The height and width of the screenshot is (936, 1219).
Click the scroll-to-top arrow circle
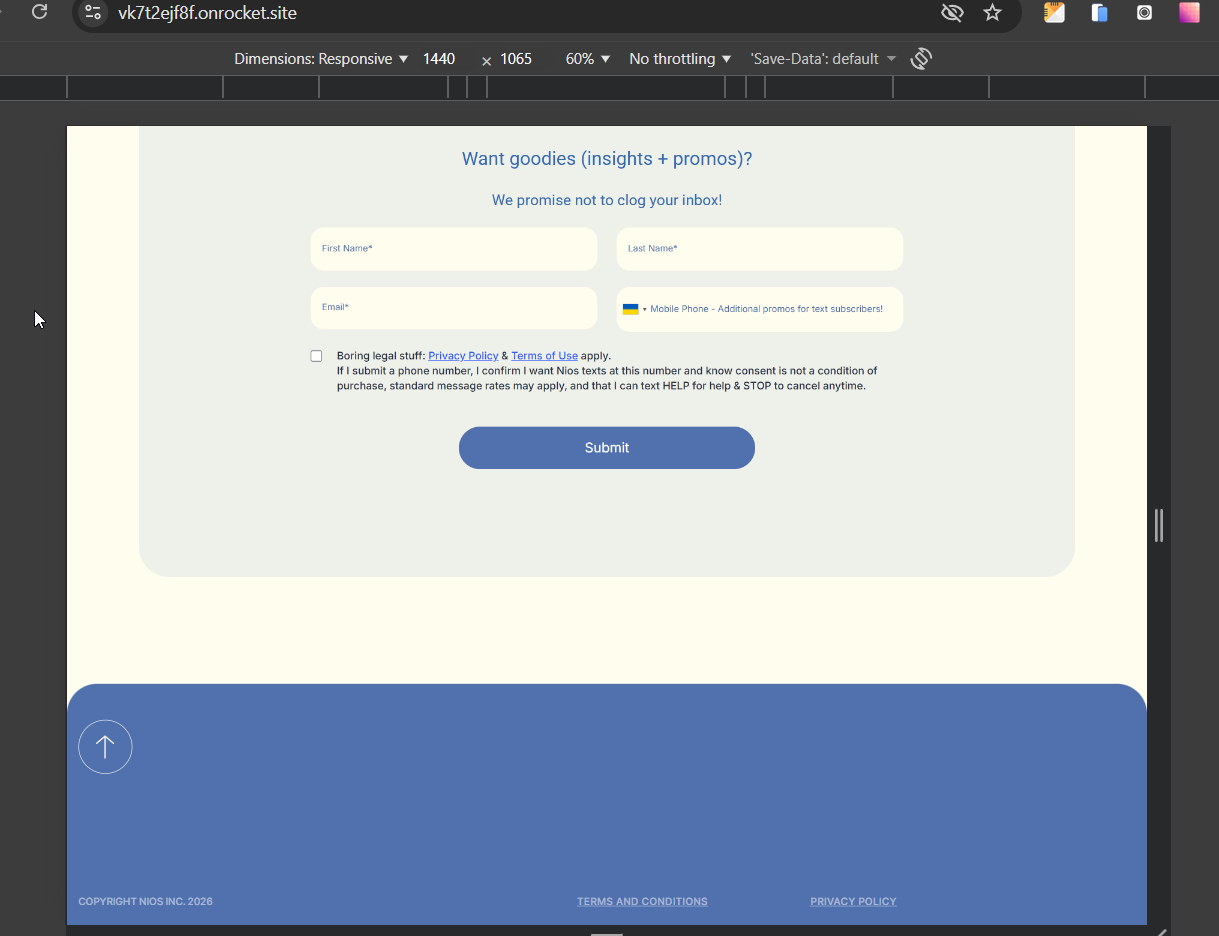pos(105,747)
